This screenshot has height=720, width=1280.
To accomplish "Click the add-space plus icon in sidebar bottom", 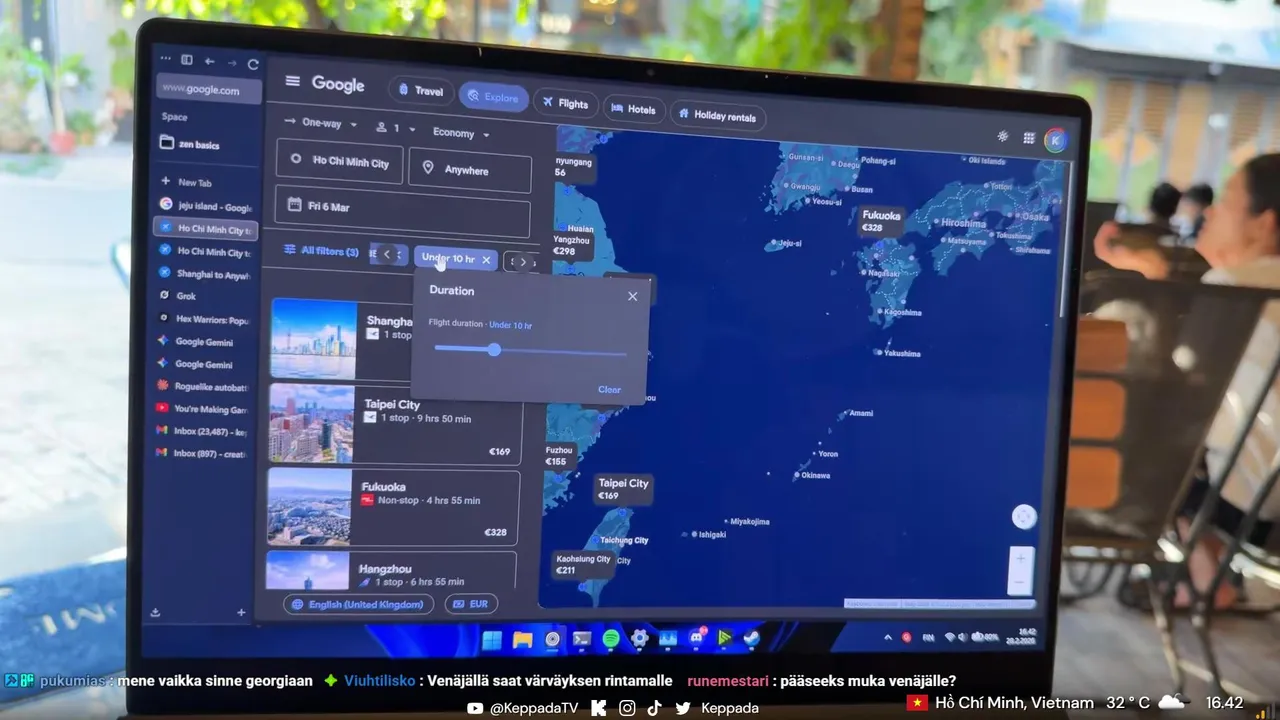I will point(241,612).
